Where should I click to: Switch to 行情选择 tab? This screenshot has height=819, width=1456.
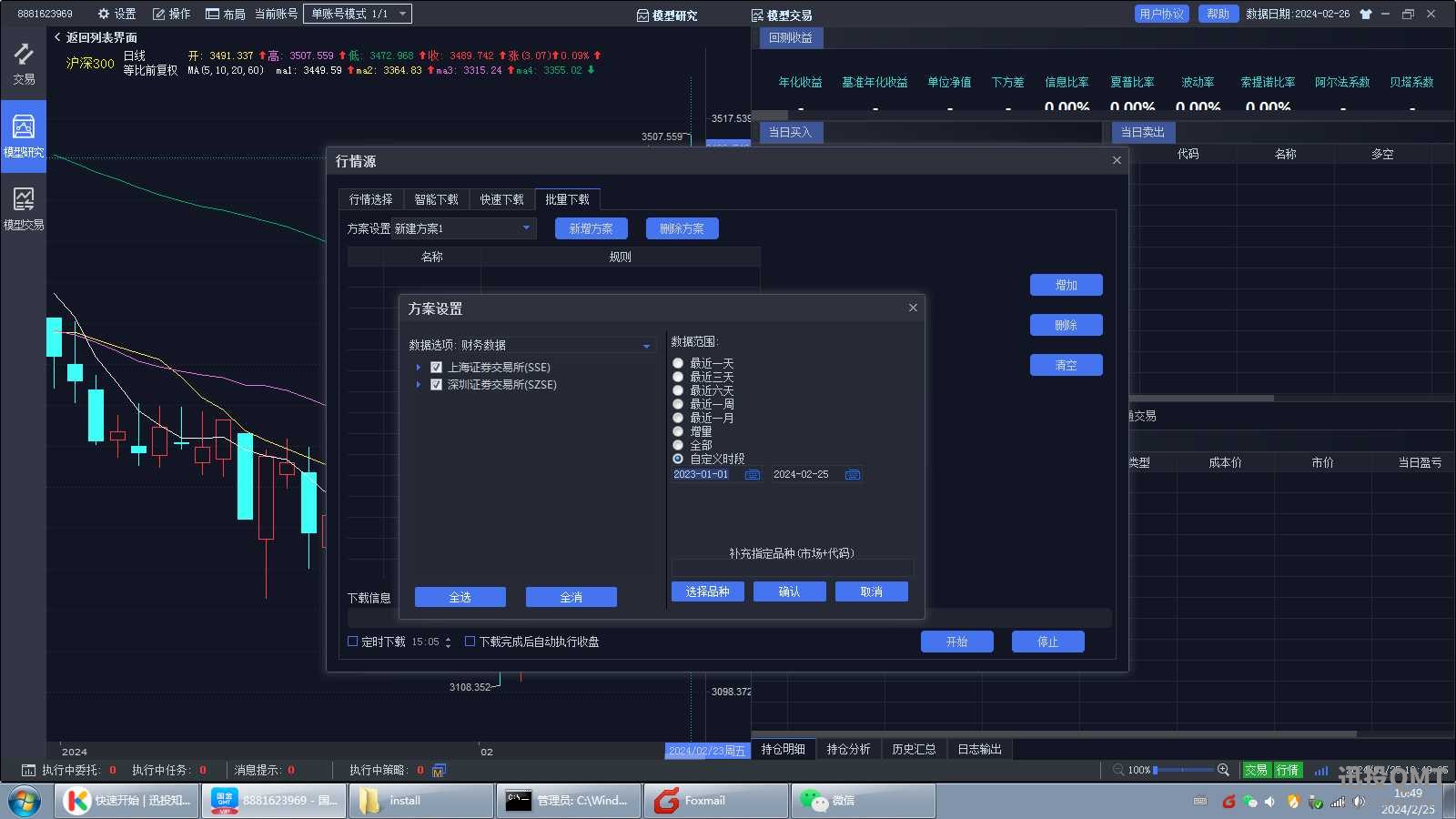tap(371, 199)
